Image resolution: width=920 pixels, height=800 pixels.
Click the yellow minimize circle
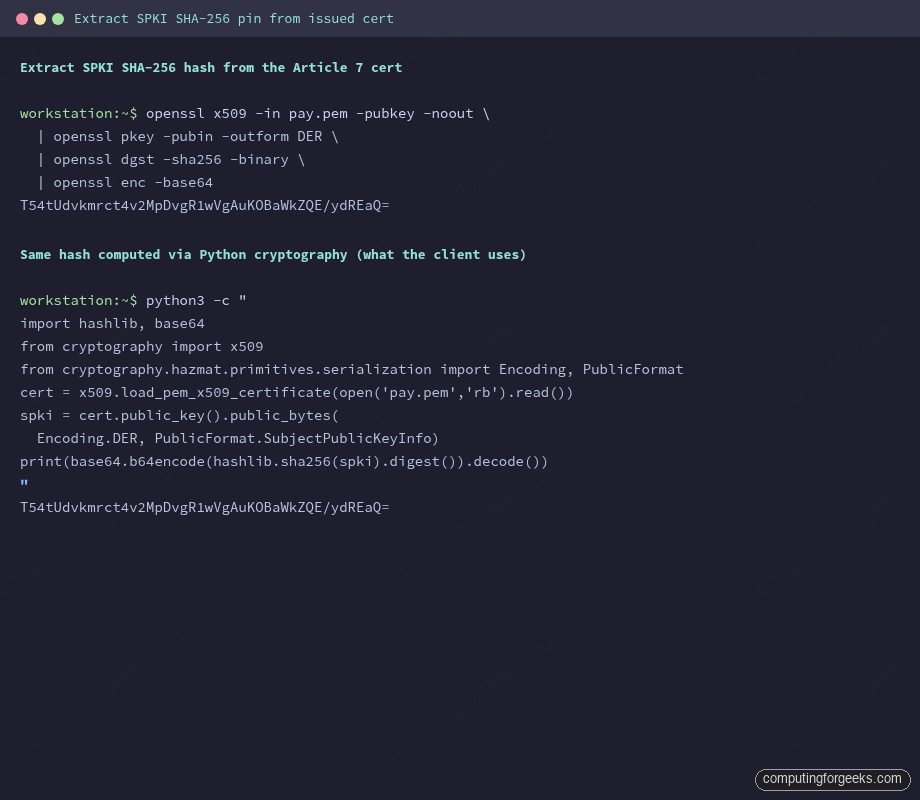[40, 18]
